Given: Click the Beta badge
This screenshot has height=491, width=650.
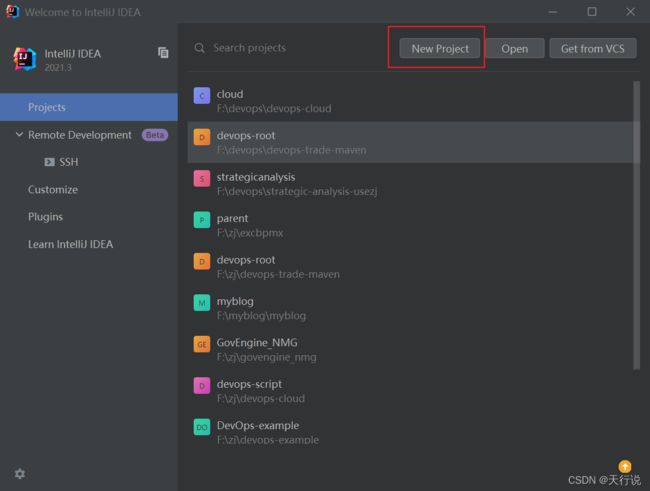Looking at the screenshot, I should pyautogui.click(x=155, y=135).
